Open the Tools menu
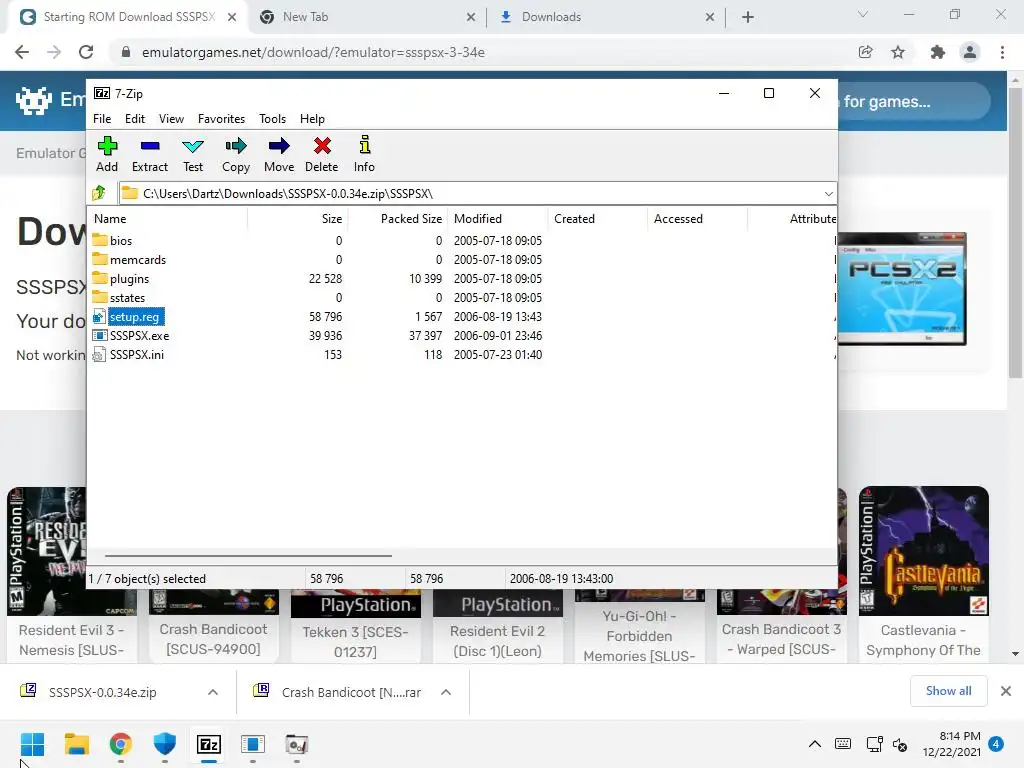1024x768 pixels. pos(272,119)
